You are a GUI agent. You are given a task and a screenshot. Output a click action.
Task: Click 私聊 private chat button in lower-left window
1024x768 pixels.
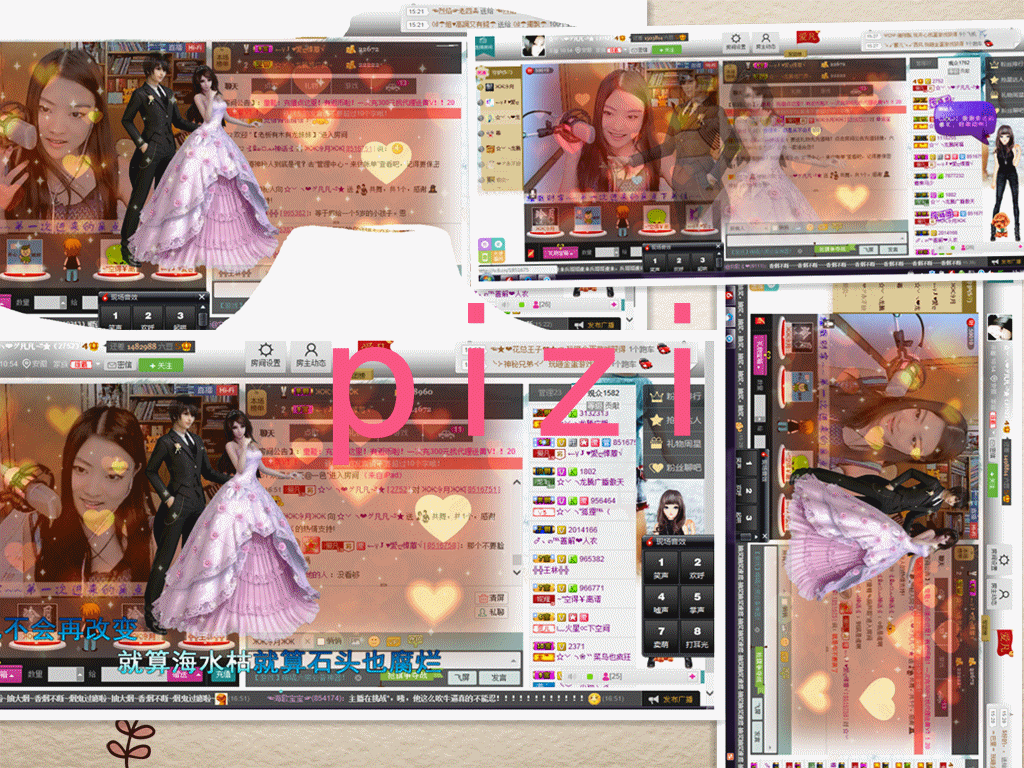(x=492, y=613)
